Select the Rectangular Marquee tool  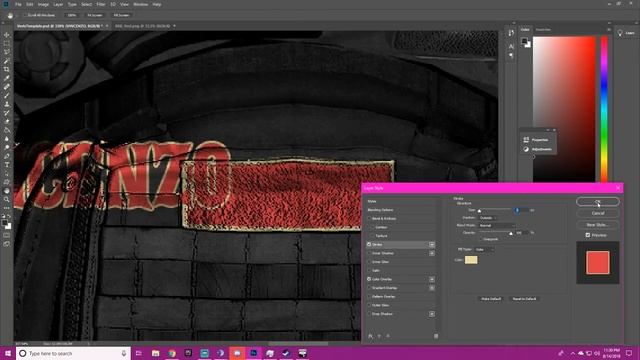[x=7, y=44]
